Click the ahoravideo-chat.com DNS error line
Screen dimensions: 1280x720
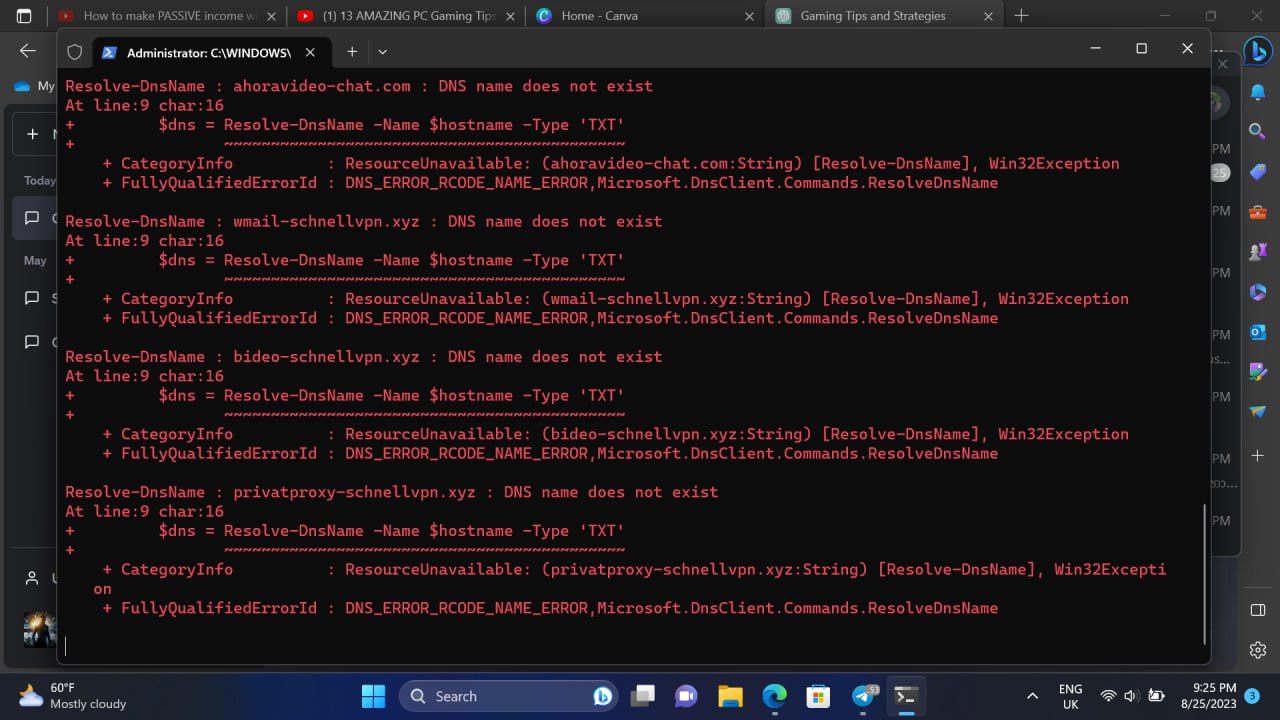point(359,86)
